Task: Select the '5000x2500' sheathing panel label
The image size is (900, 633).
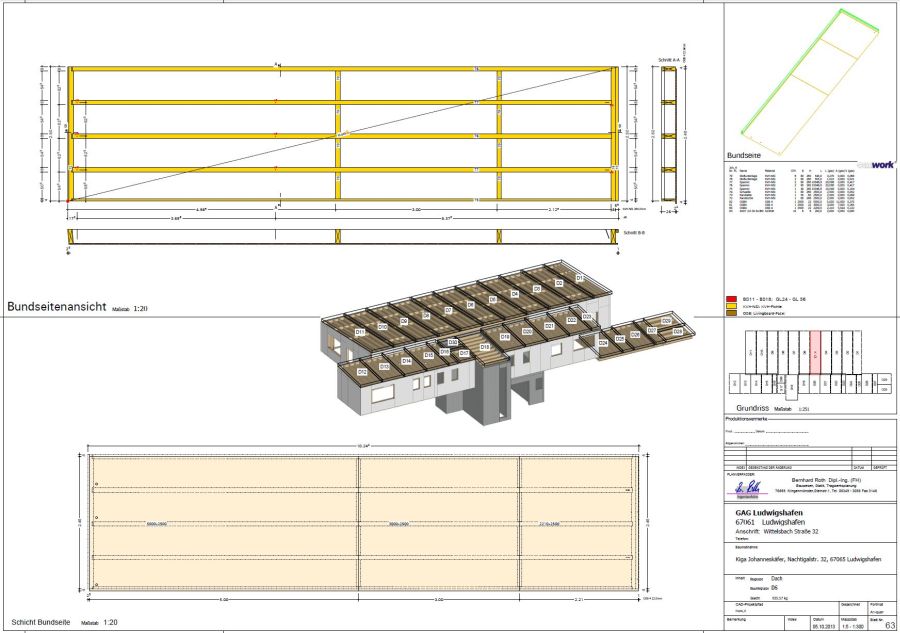Action: pos(157,524)
